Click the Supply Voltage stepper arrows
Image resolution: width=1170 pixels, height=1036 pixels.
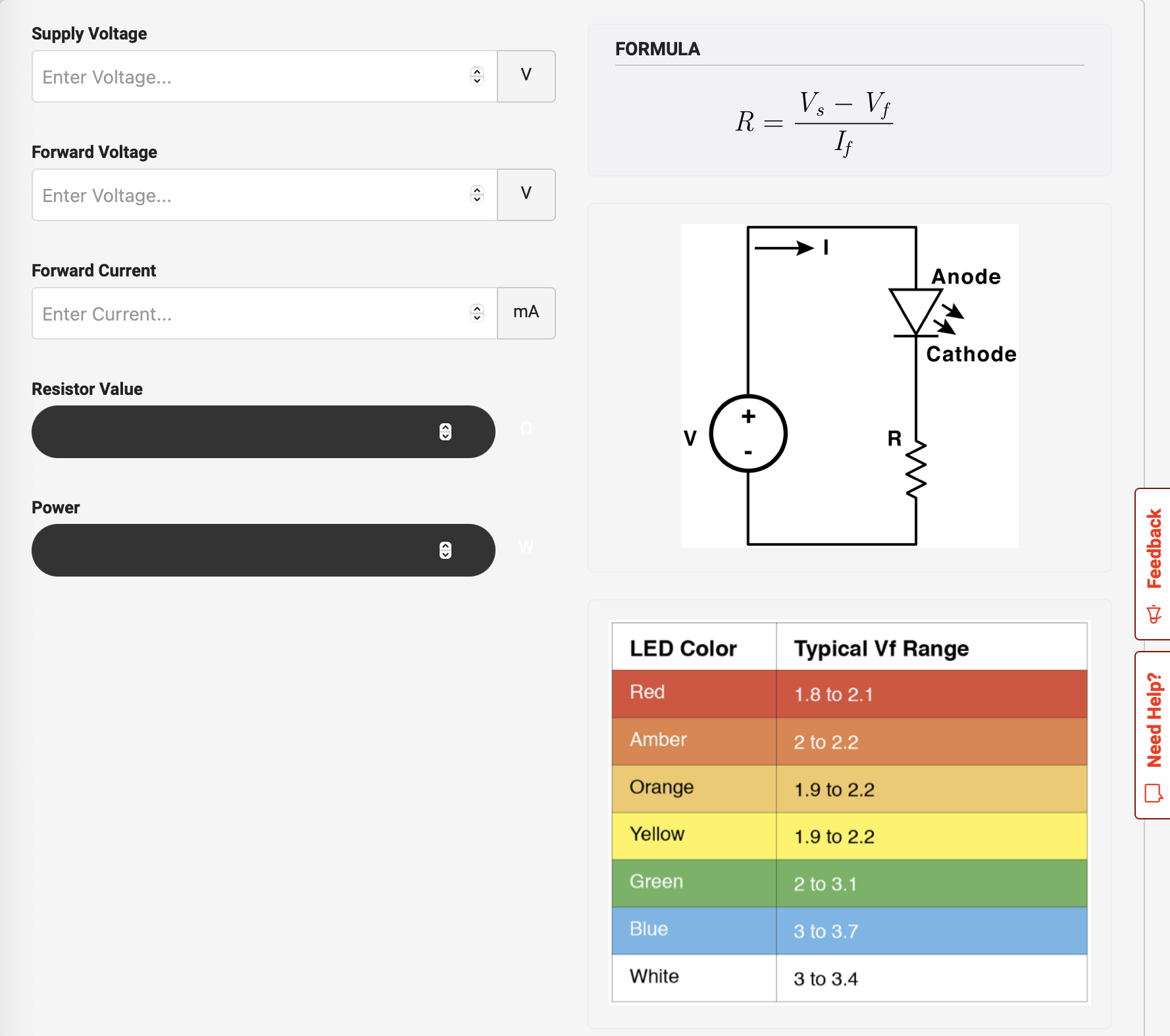477,76
